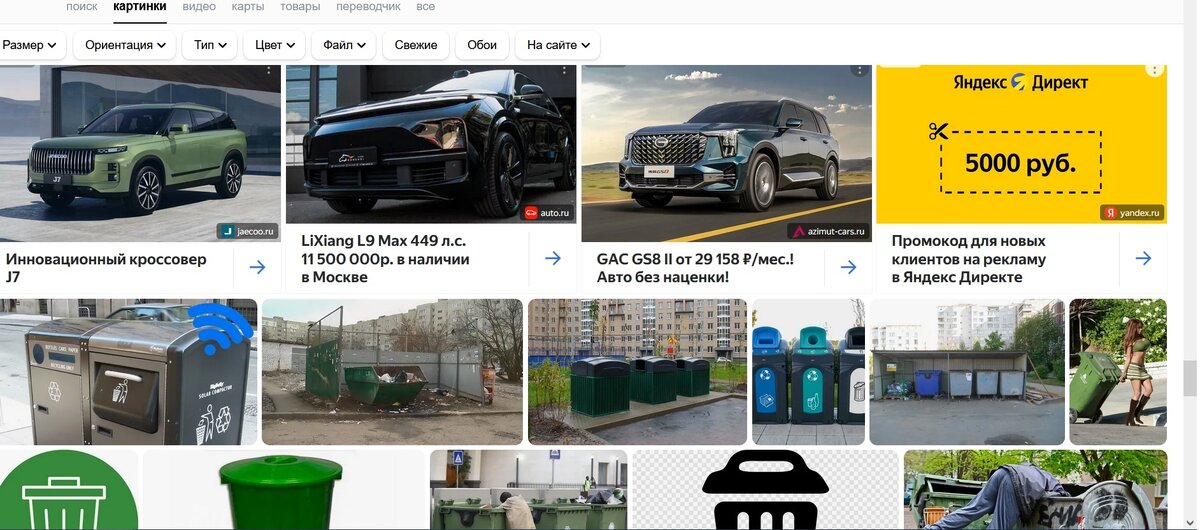The width and height of the screenshot is (1200, 530).
Task: Open the teal GAC GS8 car image
Action: (726, 153)
